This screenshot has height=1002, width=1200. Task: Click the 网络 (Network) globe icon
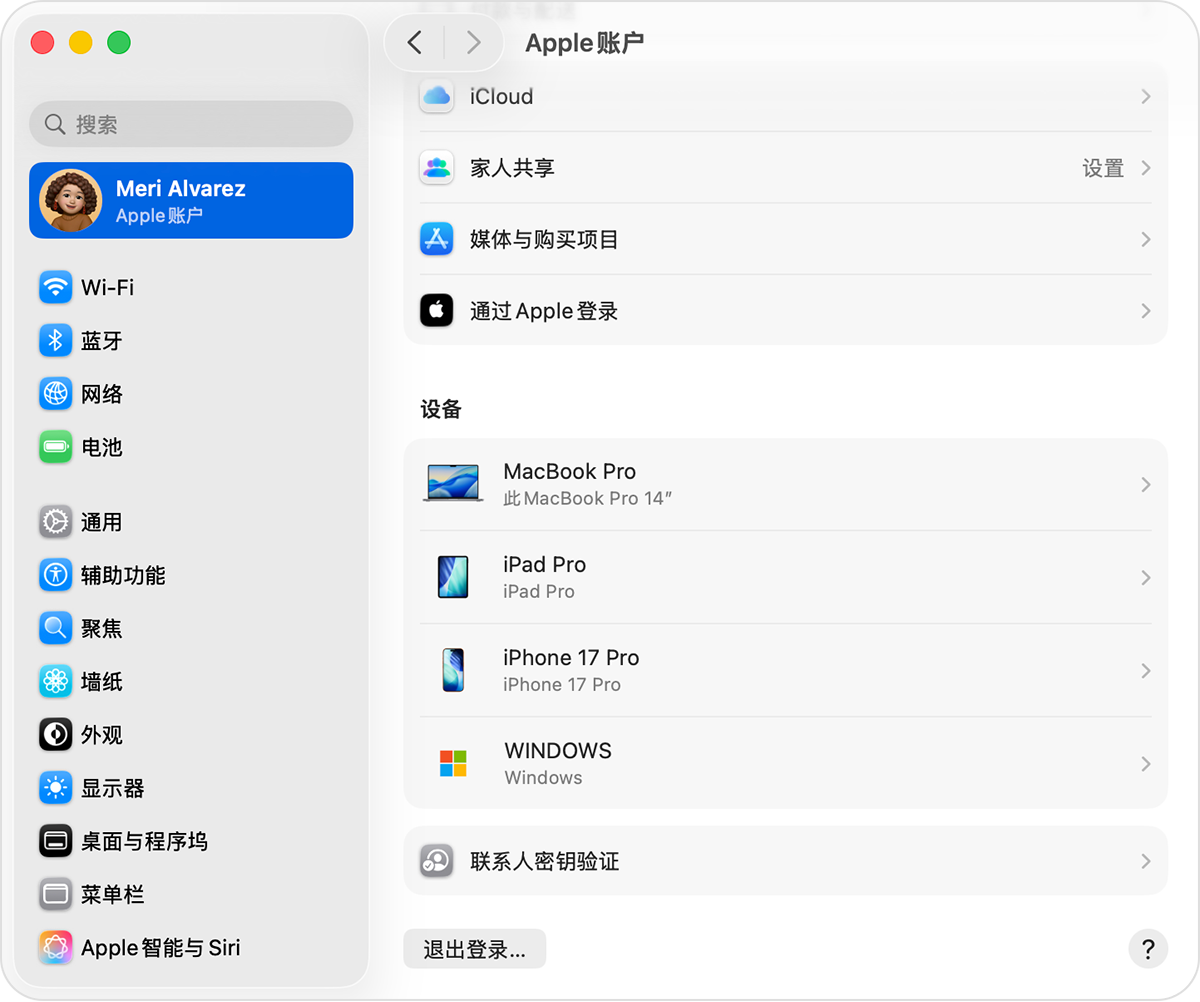pyautogui.click(x=55, y=394)
